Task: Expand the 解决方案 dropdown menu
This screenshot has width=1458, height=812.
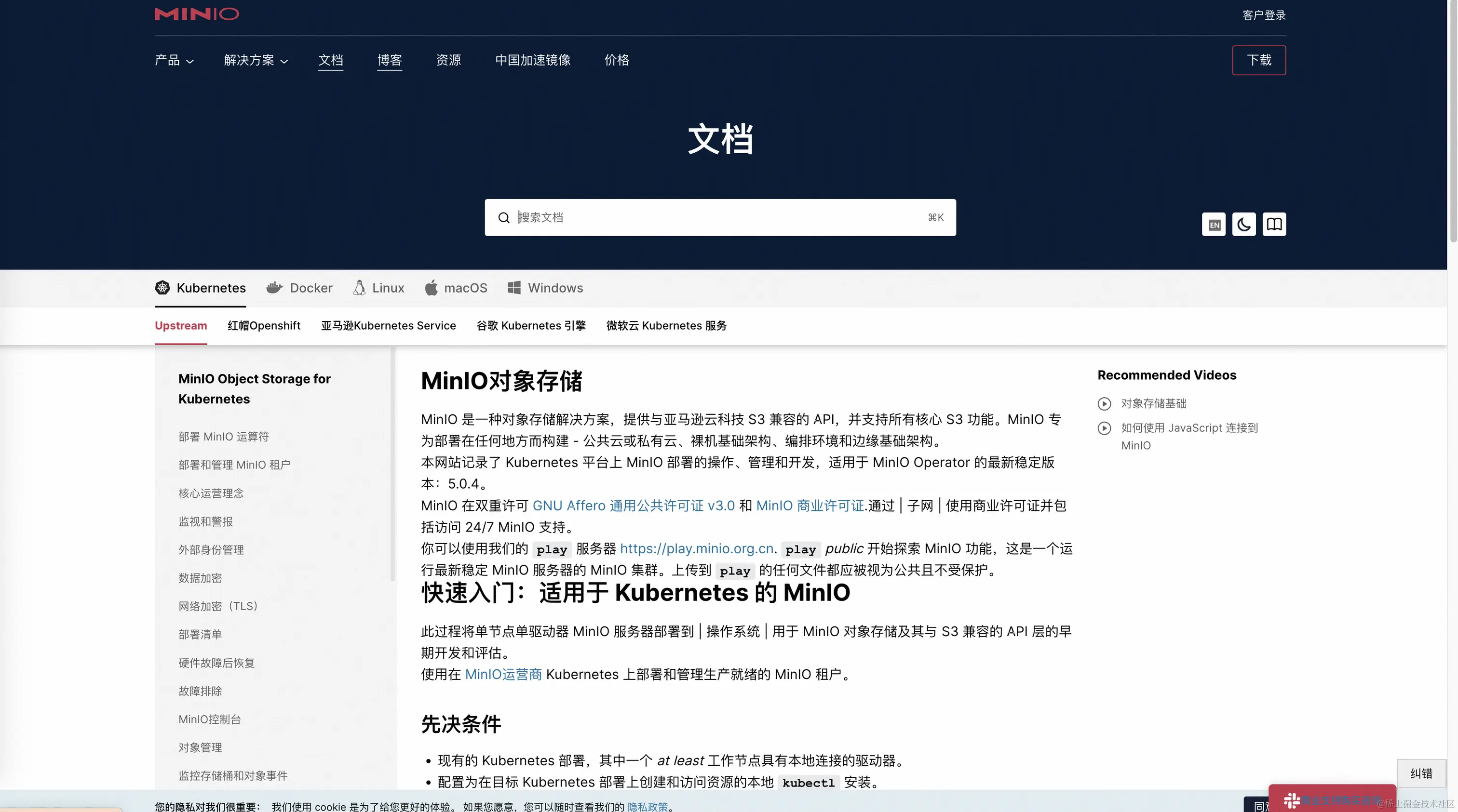Action: tap(256, 61)
